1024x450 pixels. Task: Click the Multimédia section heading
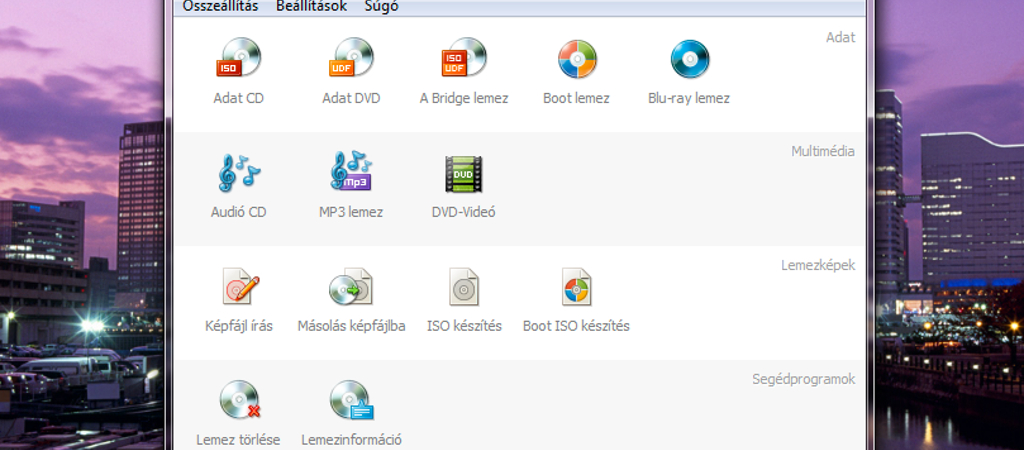[x=823, y=152]
